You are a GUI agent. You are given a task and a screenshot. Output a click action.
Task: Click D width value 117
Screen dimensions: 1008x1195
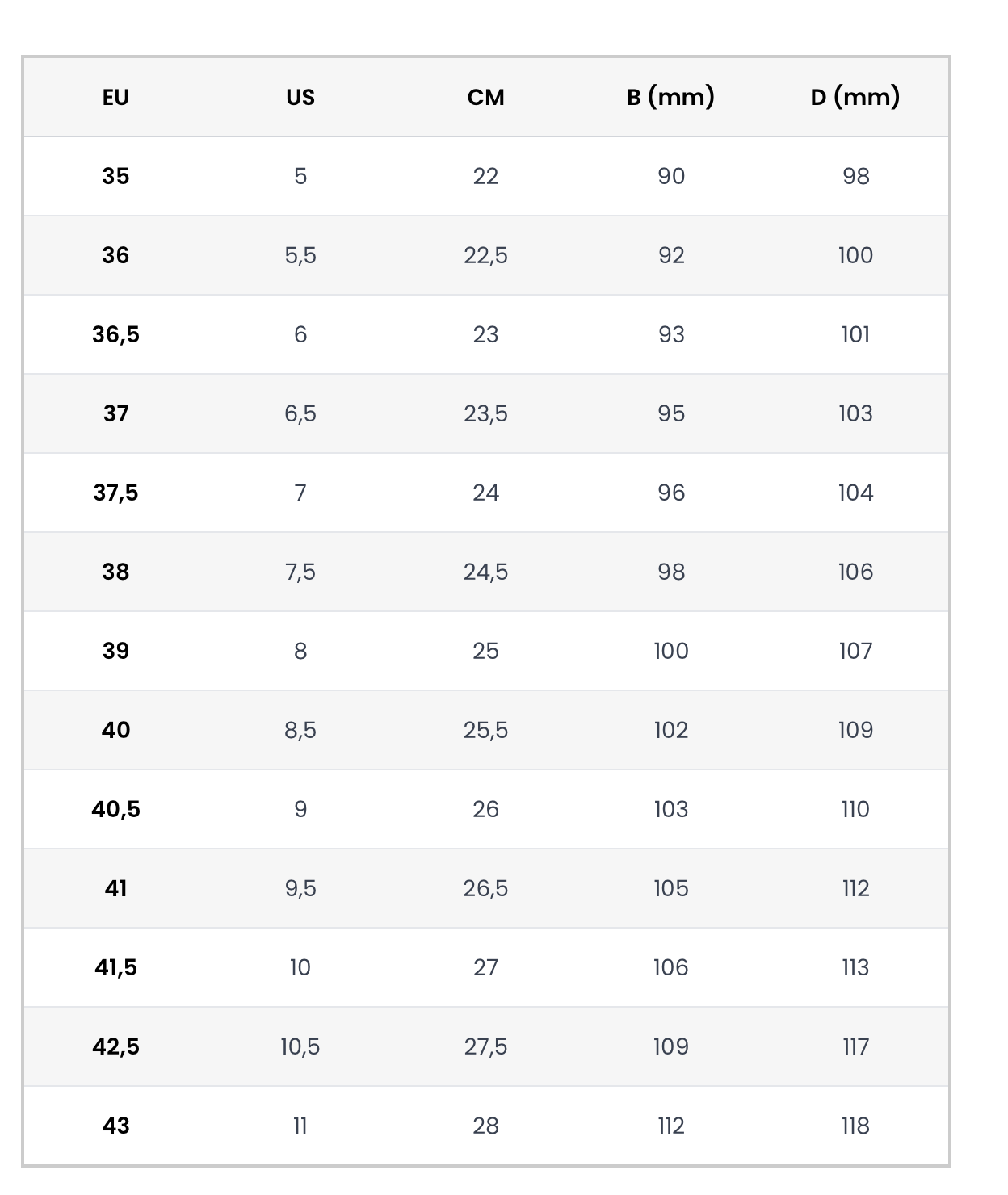(855, 1046)
